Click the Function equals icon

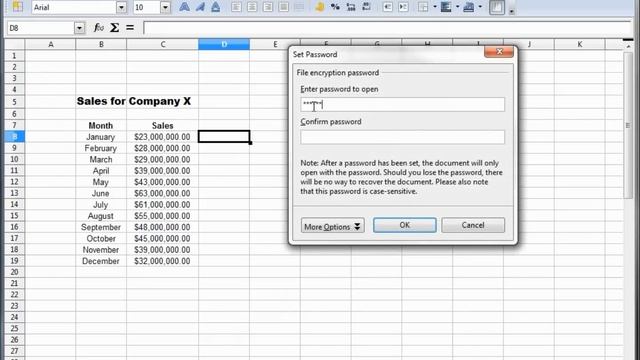[x=130, y=28]
